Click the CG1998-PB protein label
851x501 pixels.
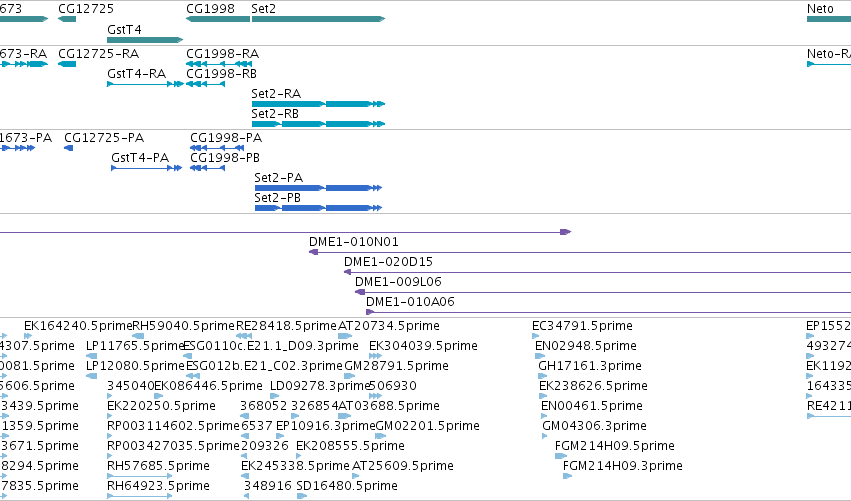225,158
